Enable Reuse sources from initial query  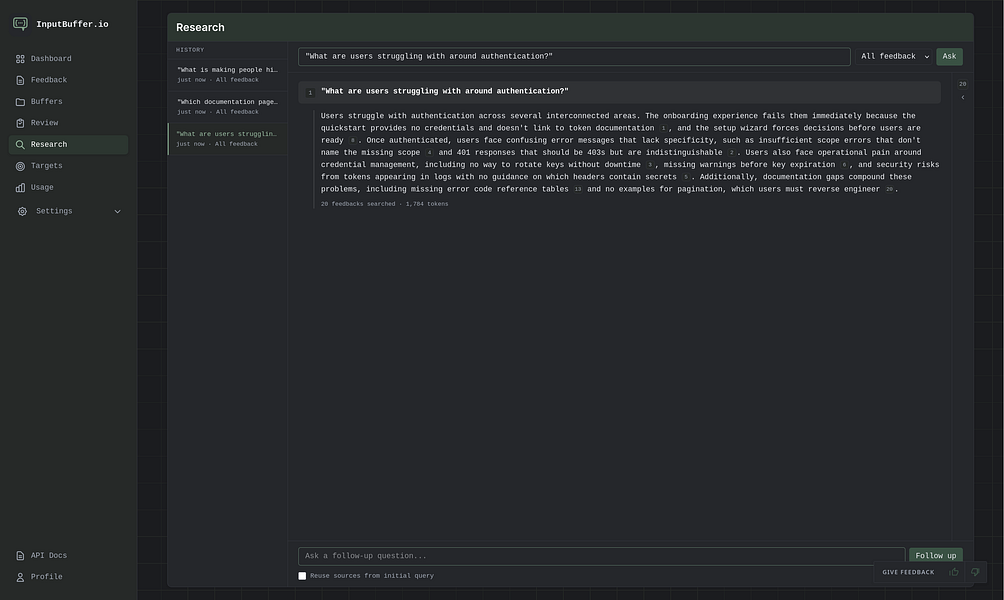[302, 576]
